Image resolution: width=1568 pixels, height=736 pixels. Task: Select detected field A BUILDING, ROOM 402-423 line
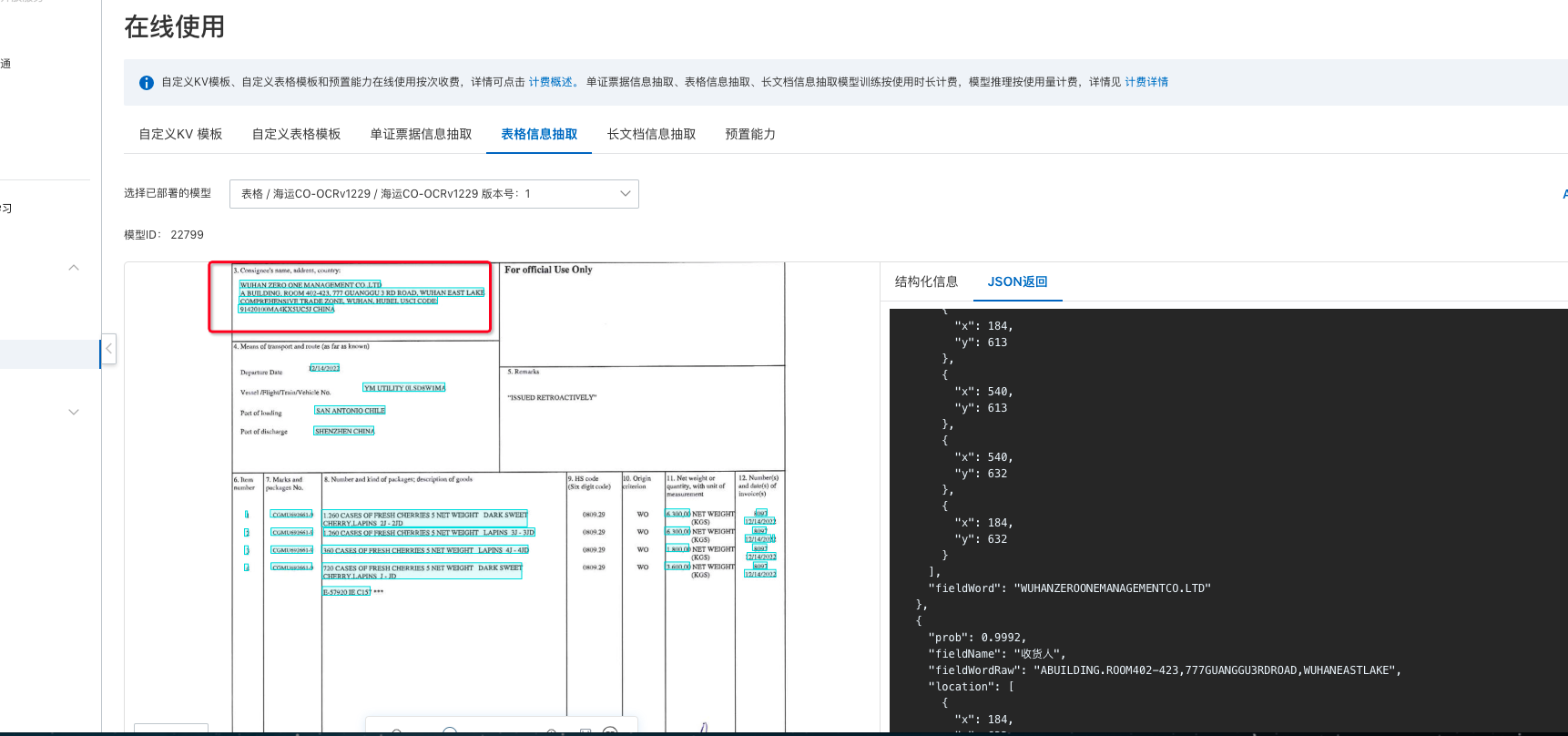[361, 293]
